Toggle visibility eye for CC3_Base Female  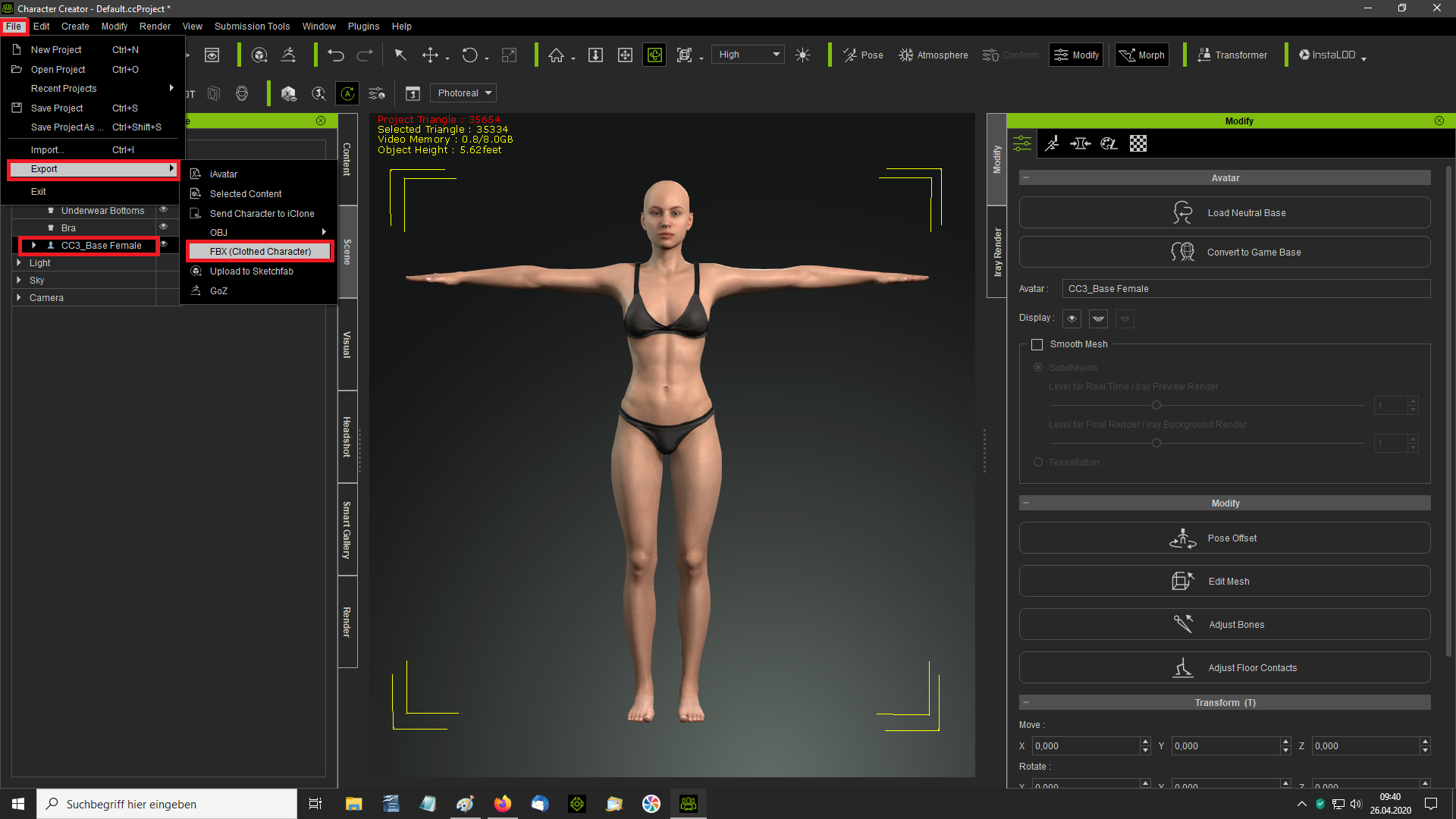pos(164,244)
